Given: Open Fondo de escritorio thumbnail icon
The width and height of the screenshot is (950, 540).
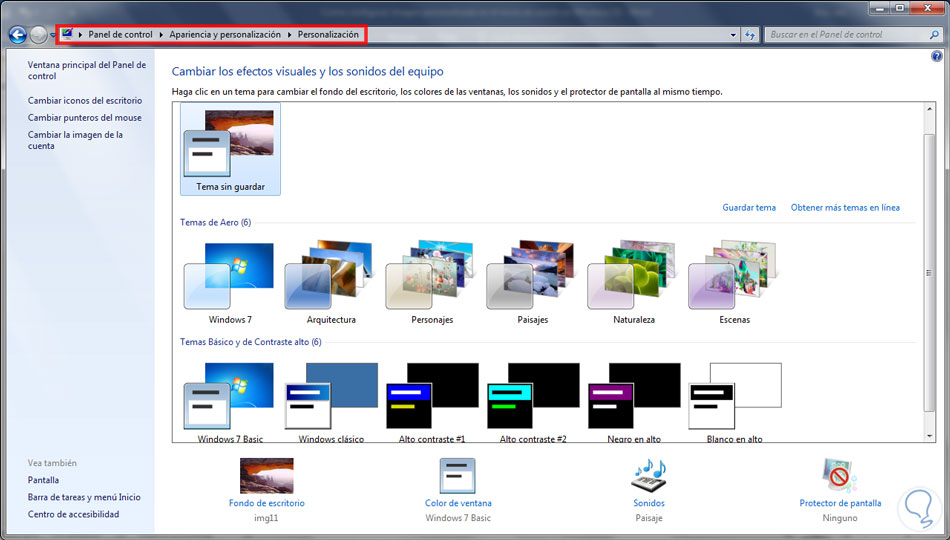Looking at the screenshot, I should click(267, 476).
